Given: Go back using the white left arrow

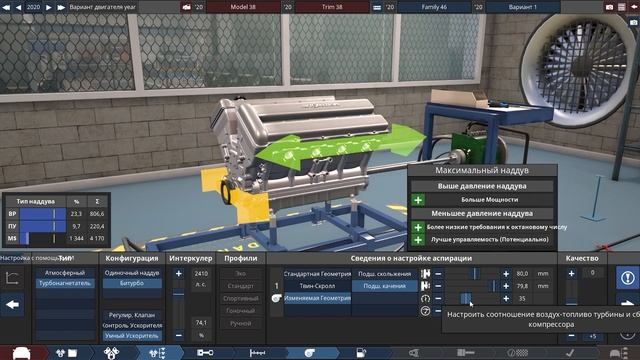Looking at the screenshot, I should tap(13, 304).
